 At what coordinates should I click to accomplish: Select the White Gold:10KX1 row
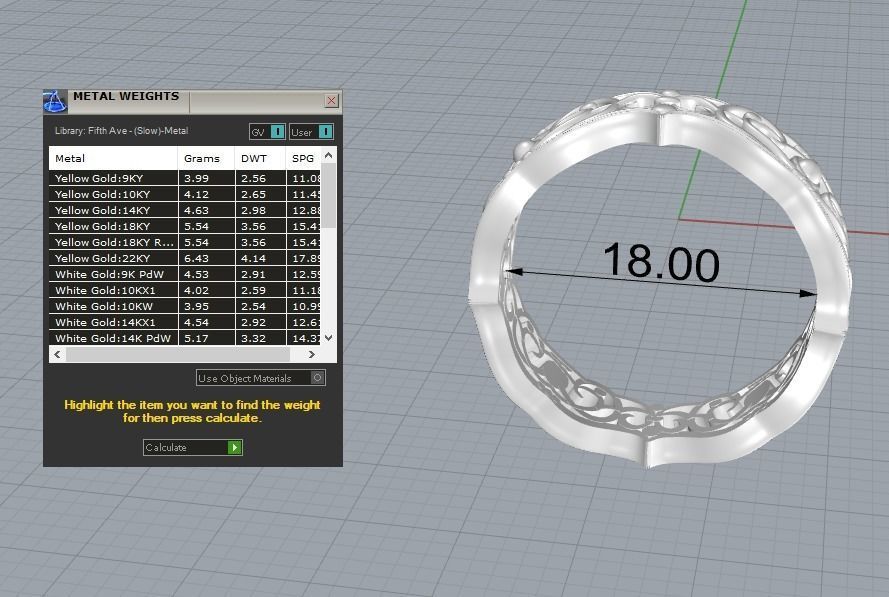tap(185, 290)
